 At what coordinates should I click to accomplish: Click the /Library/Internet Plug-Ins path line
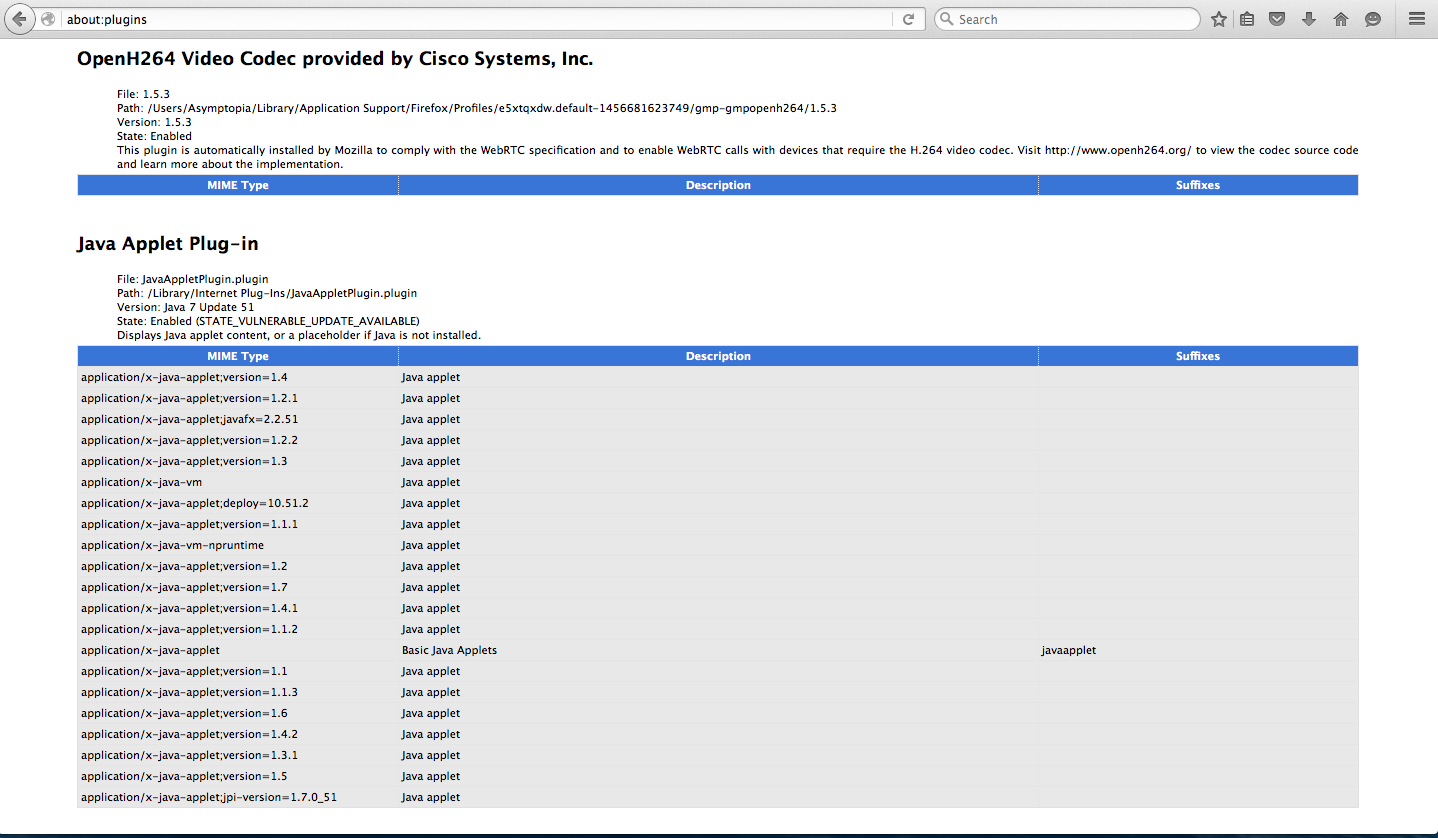267,293
